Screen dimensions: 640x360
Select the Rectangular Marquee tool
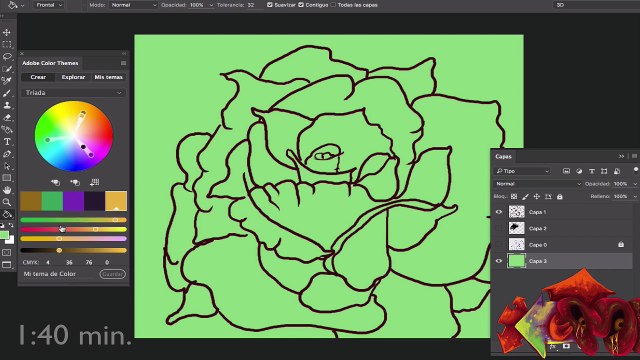pyautogui.click(x=7, y=44)
